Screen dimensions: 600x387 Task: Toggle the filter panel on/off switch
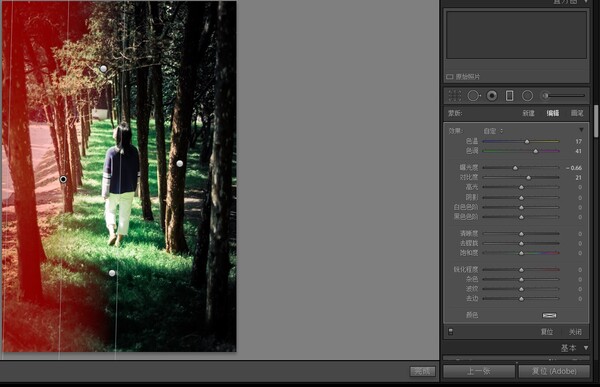450,331
